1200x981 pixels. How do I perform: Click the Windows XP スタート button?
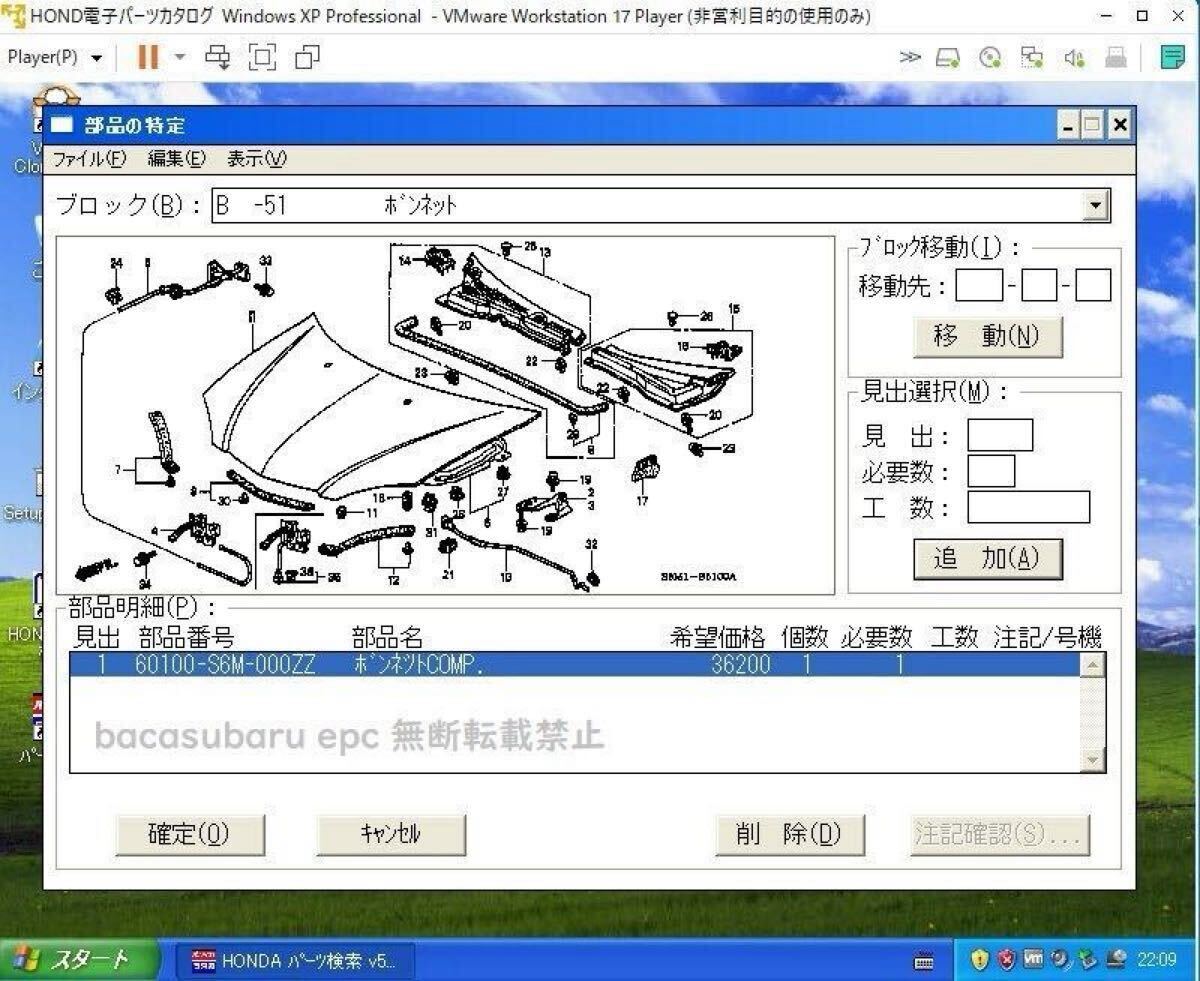(x=80, y=960)
